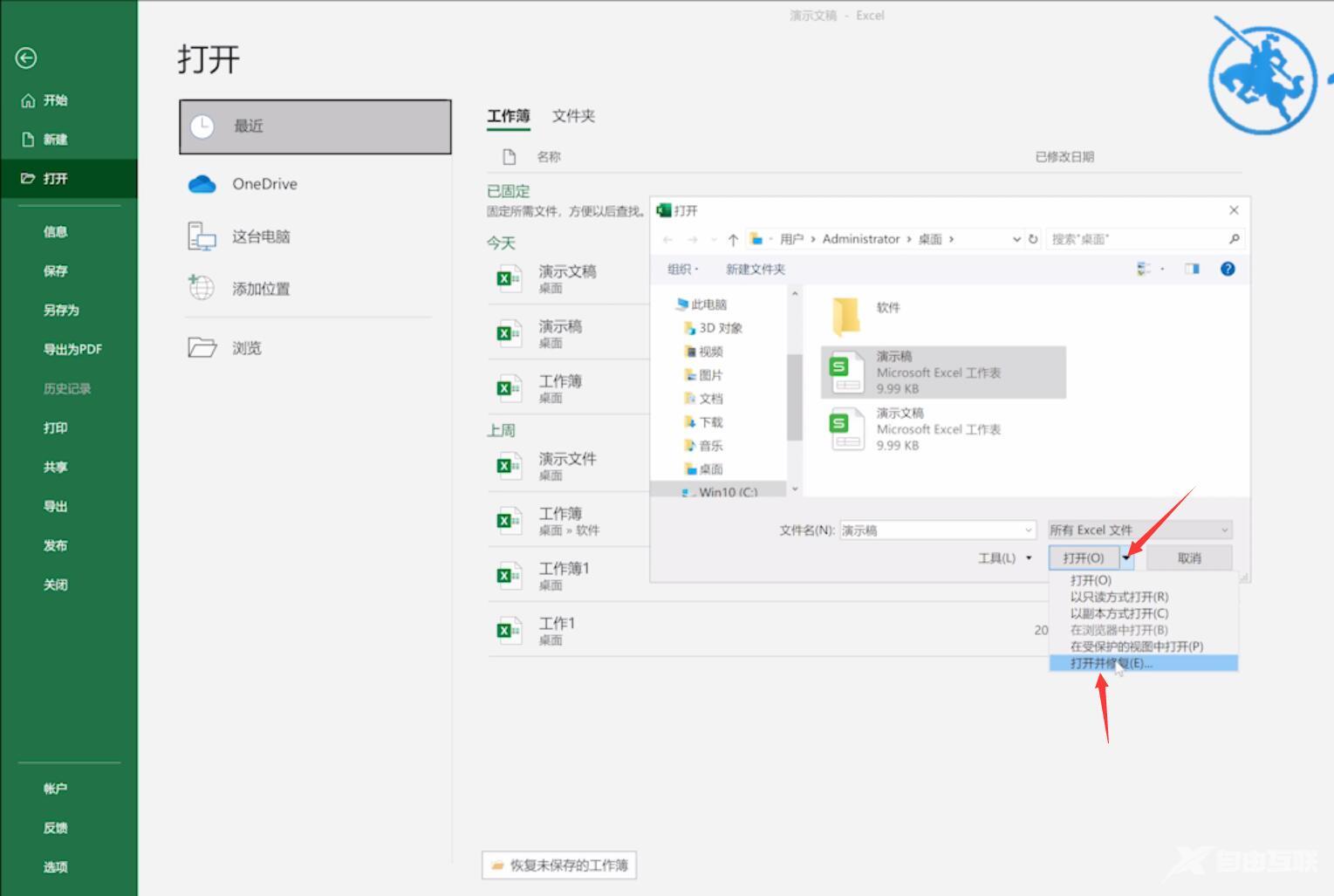Choose 打开并修复(E)... menu item
The width and height of the screenshot is (1334, 896).
tap(1144, 663)
